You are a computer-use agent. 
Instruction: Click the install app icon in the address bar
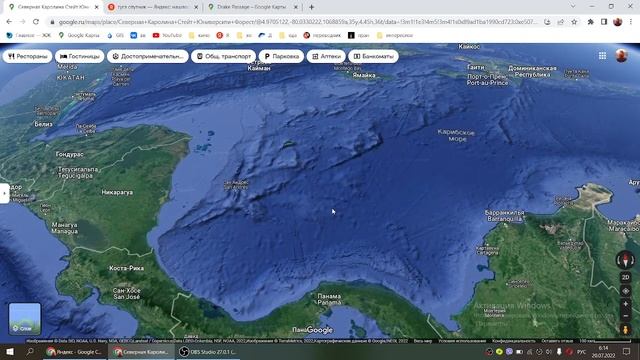(547, 22)
